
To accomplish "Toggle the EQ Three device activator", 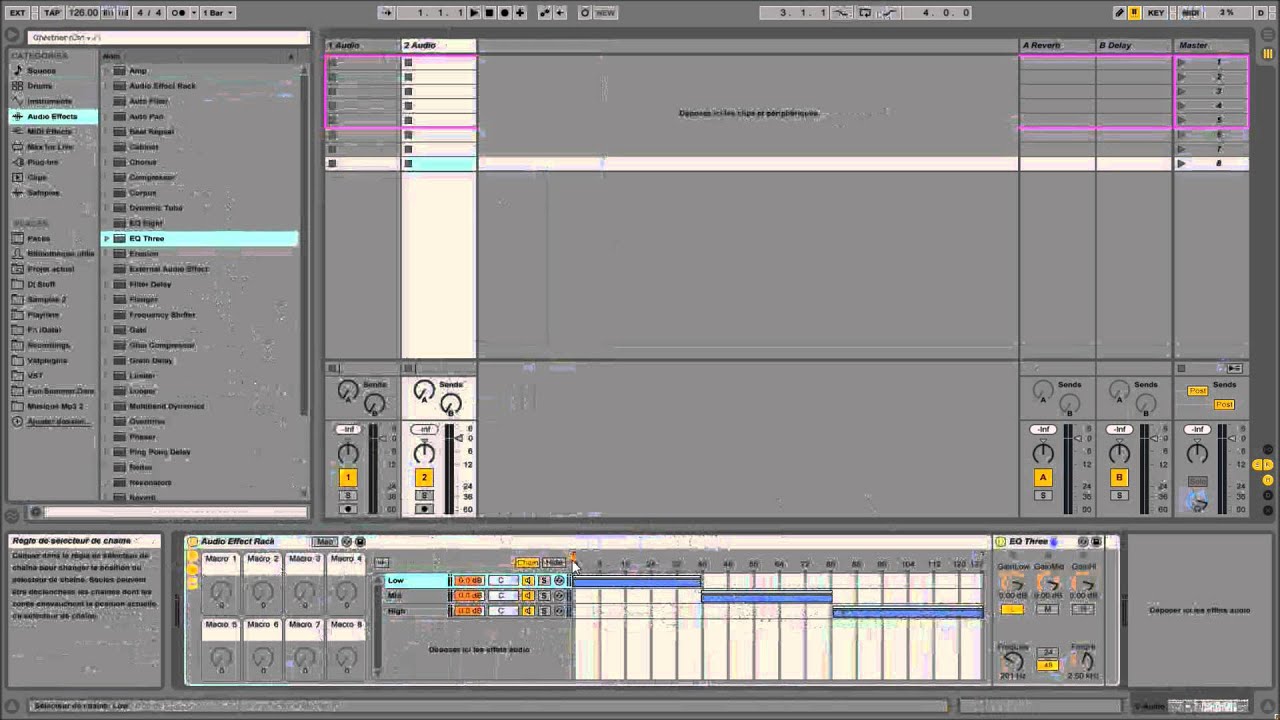I will click(1000, 542).
